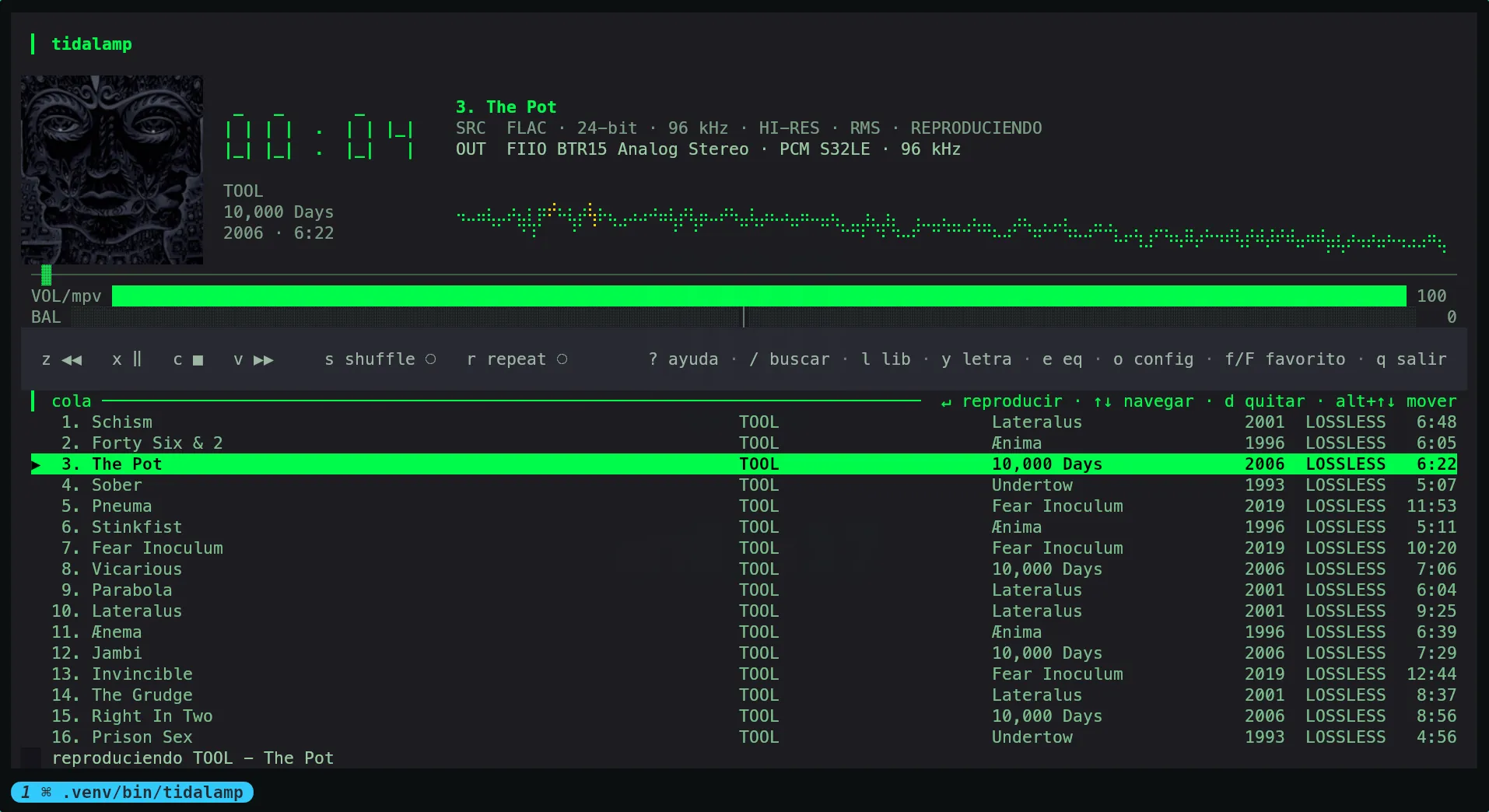This screenshot has height=812, width=1489.
Task: Click the .venv/bin/tidalamp terminal tab
Action: click(132, 793)
